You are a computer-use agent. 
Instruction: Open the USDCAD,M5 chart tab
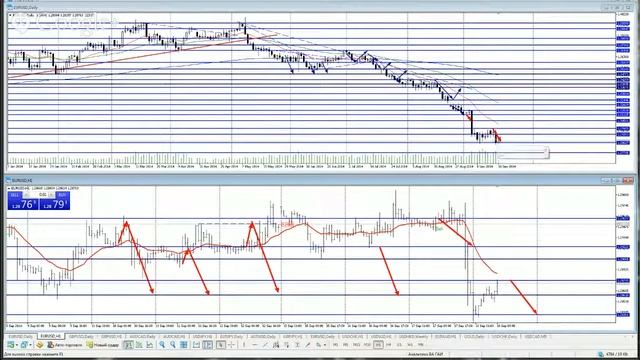pos(535,337)
